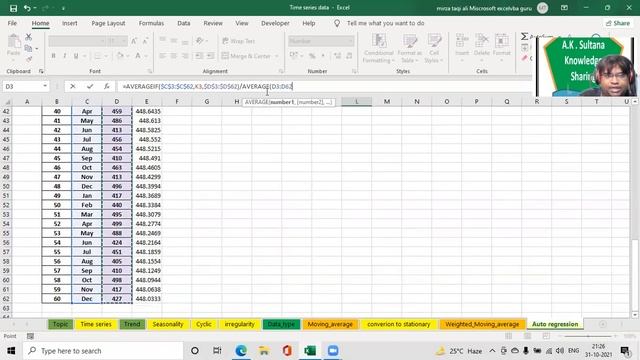Click the AutoSum sigma icon
Image resolution: width=640 pixels, height=360 pixels.
click(524, 37)
